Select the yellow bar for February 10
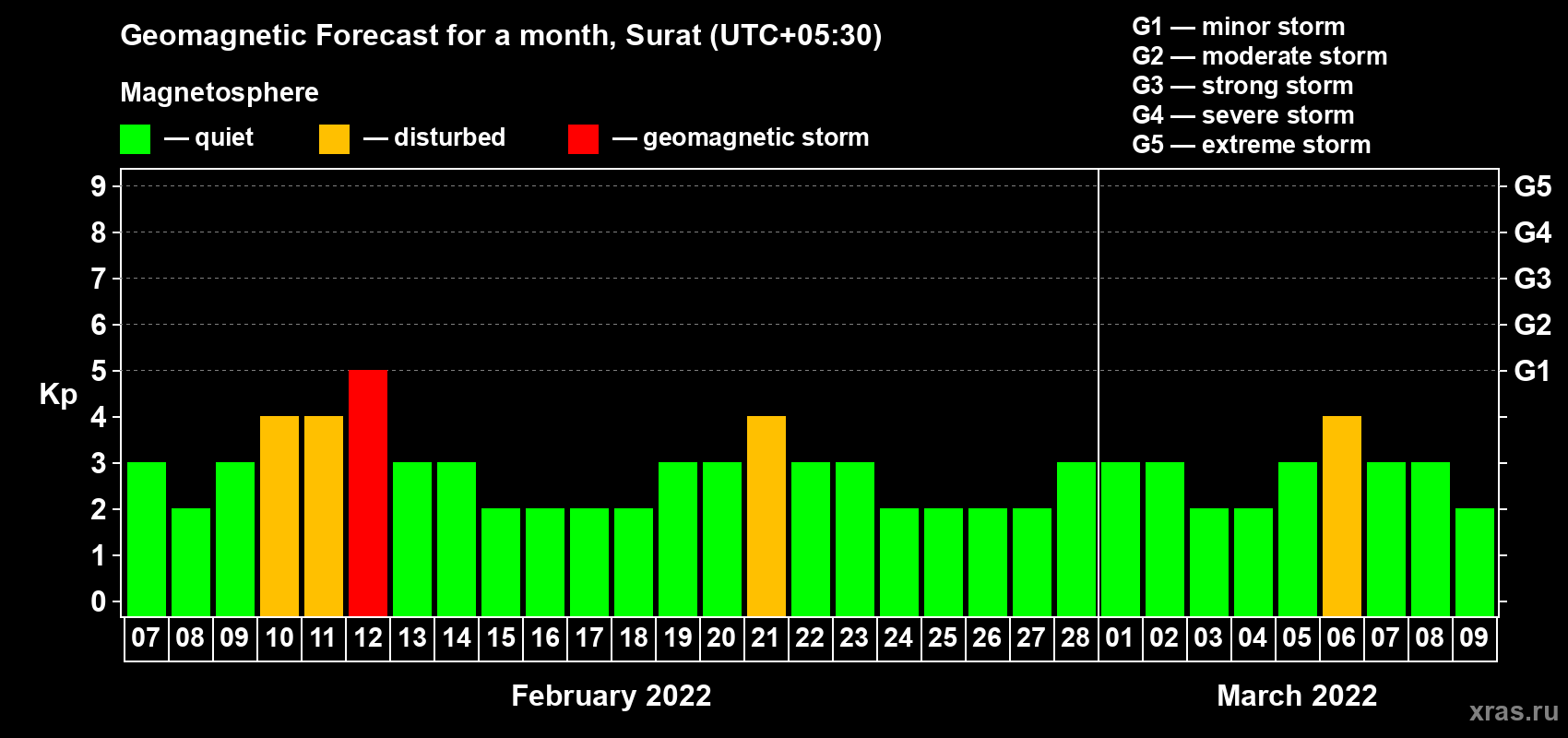 [x=279, y=517]
